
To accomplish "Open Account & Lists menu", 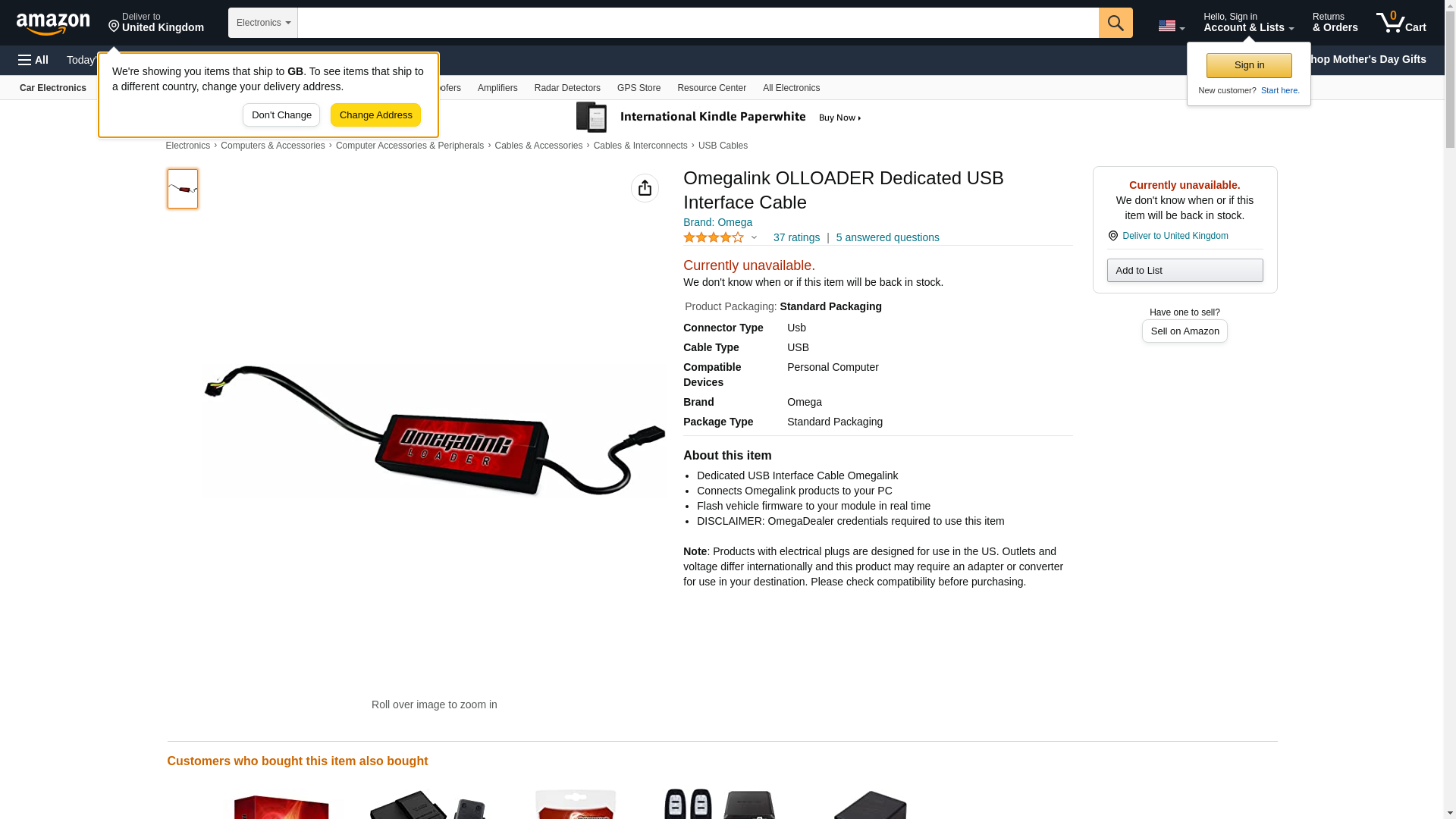I will point(1248,23).
